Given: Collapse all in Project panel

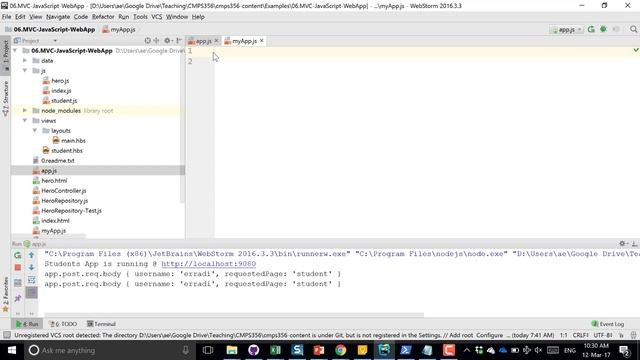Looking at the screenshot, I should [x=156, y=40].
